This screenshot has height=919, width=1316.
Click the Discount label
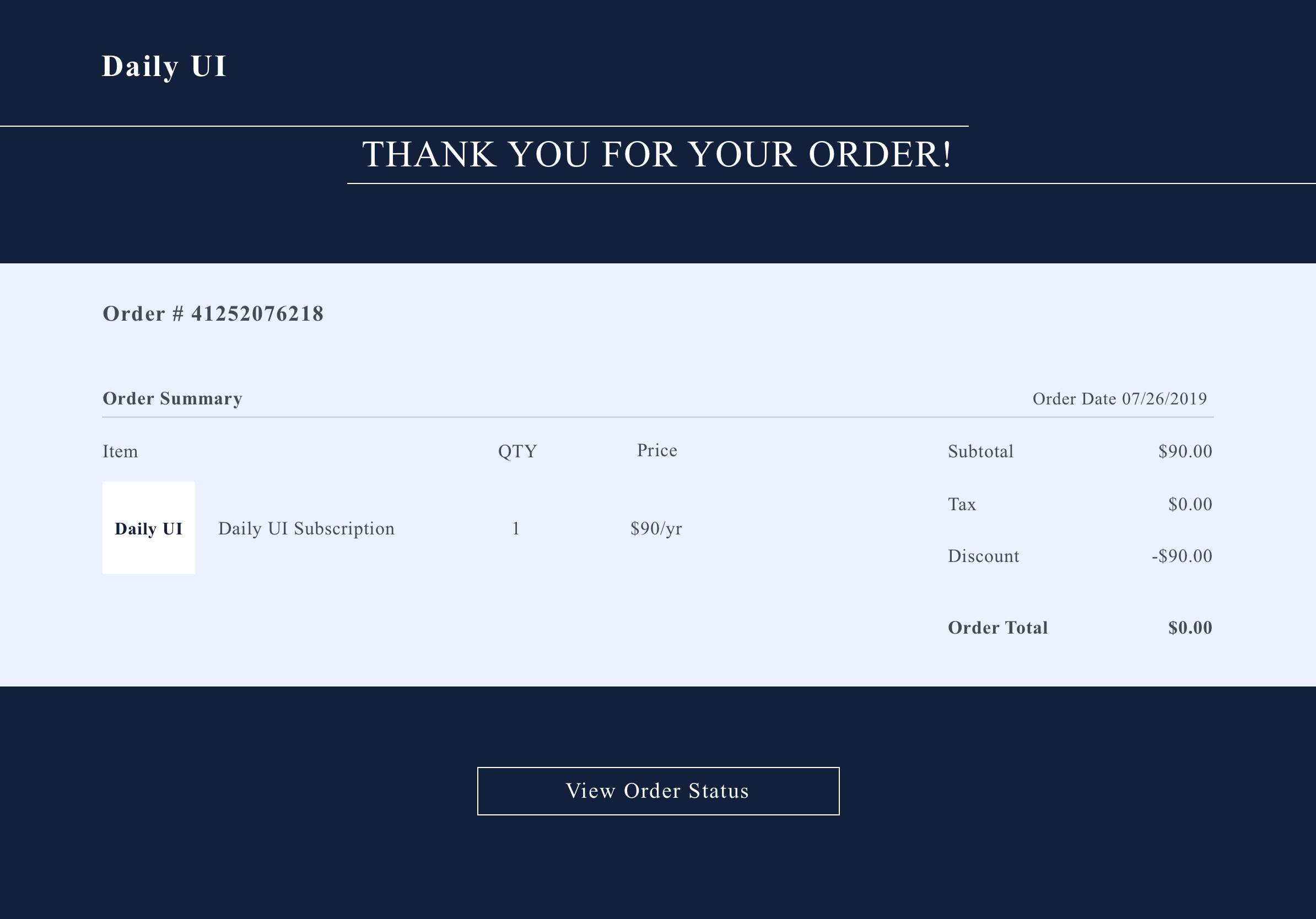pyautogui.click(x=984, y=556)
